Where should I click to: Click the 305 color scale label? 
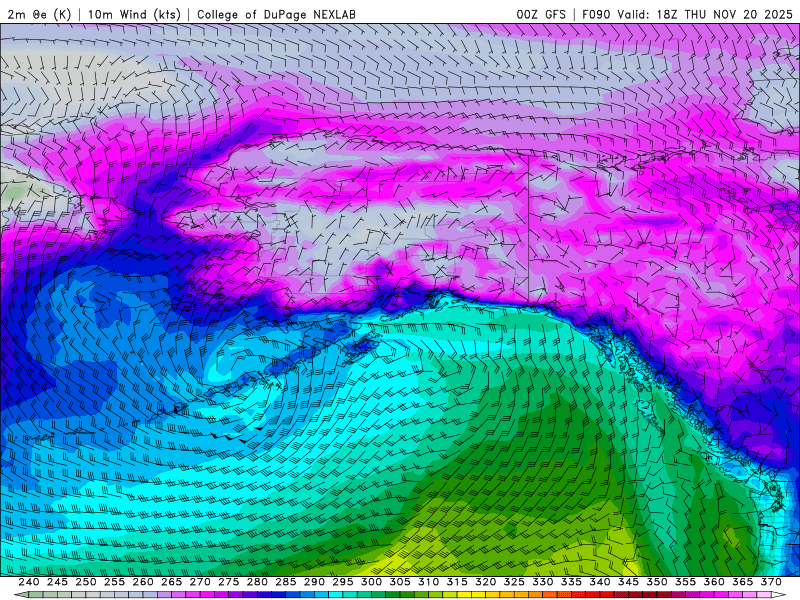(x=400, y=582)
